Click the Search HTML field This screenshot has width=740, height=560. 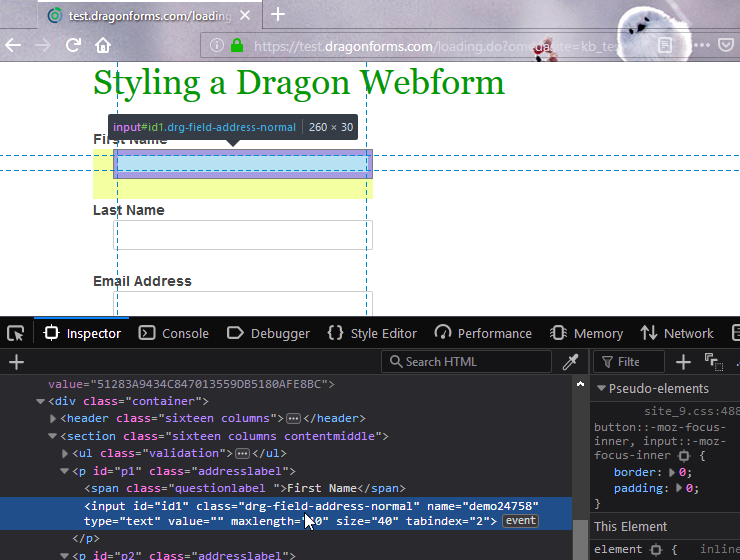tap(472, 362)
